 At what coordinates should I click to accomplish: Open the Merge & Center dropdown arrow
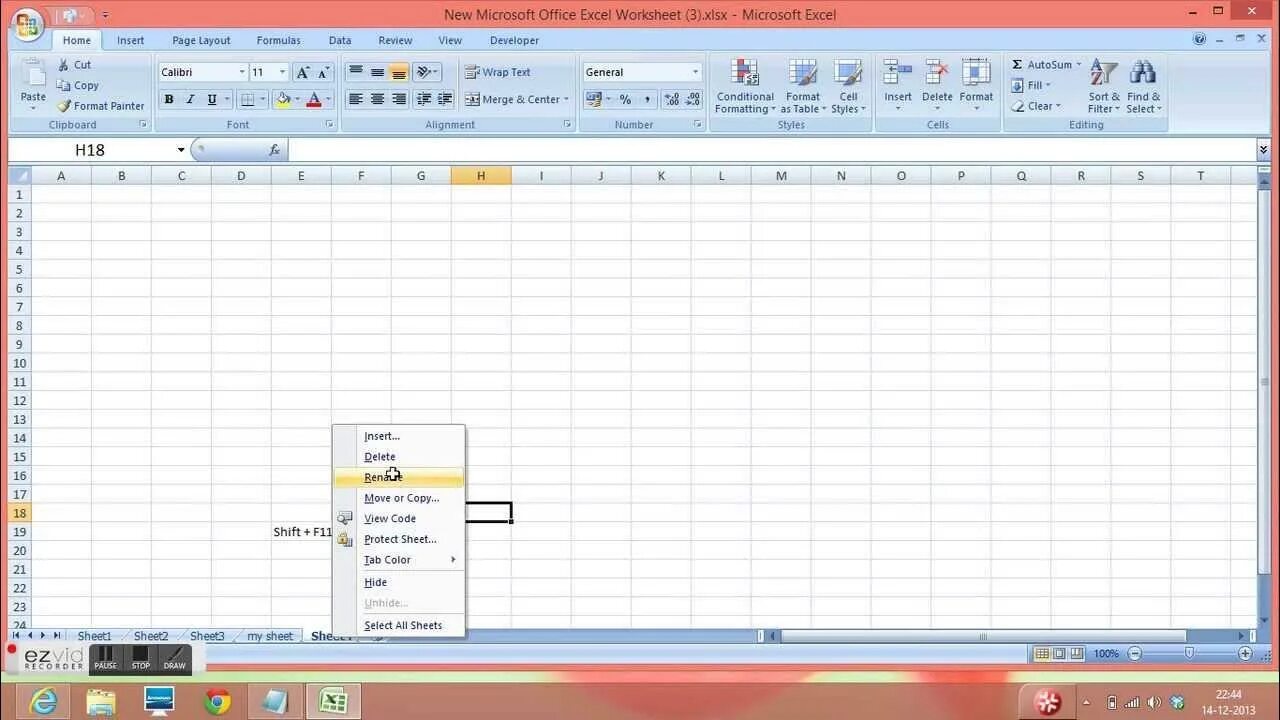566,99
